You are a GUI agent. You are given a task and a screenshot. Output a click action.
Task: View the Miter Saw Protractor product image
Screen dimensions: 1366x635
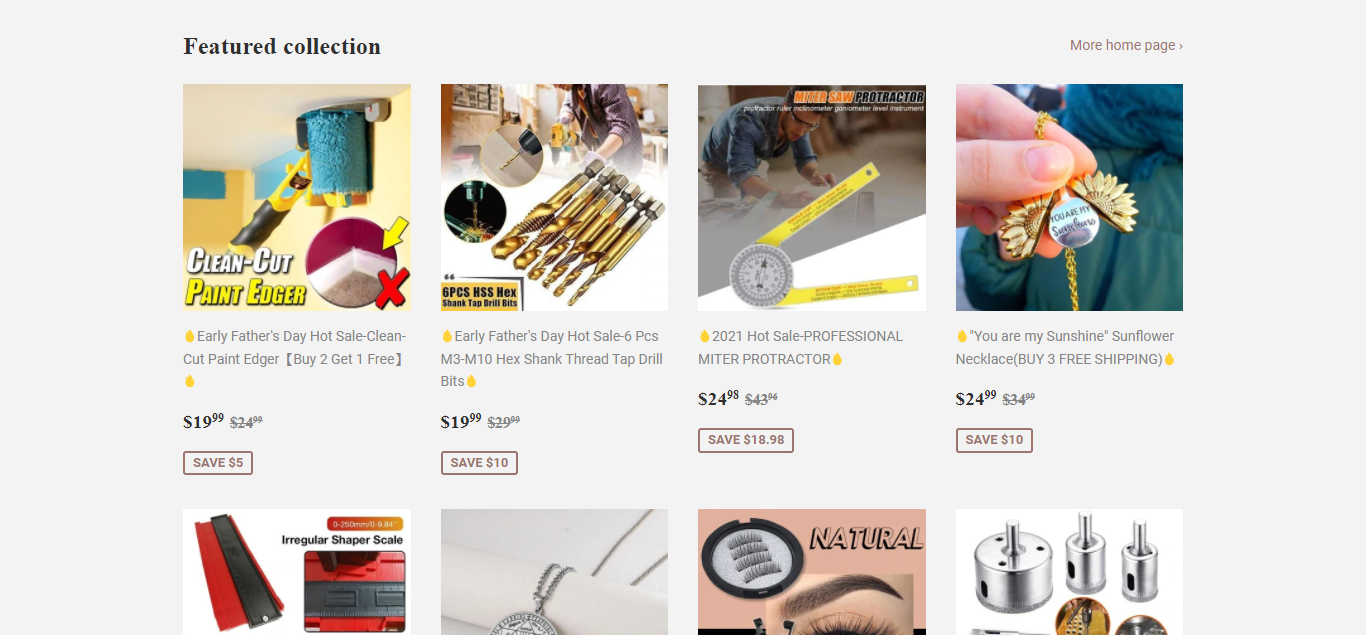coord(812,197)
